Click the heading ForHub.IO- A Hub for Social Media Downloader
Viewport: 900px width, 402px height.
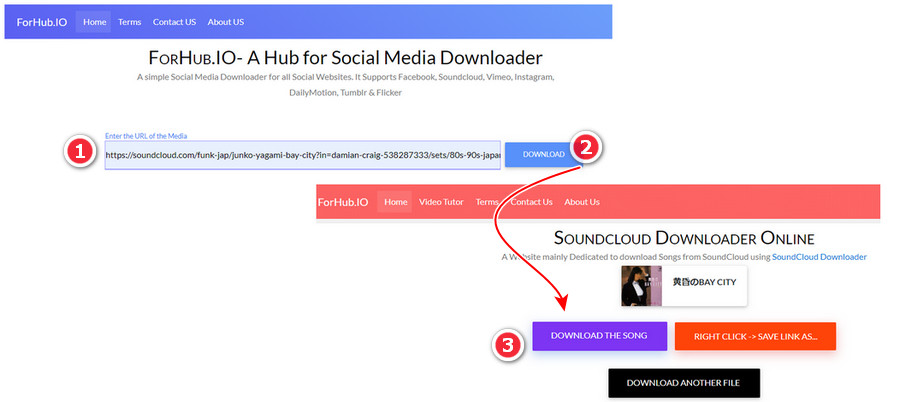(346, 57)
